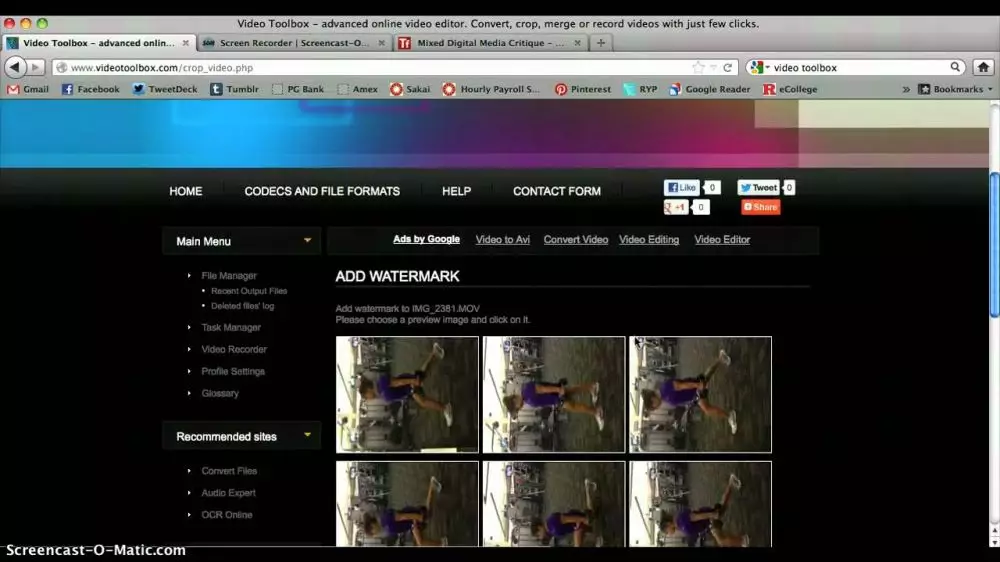1000x562 pixels.
Task: Select the first preview image thumbnail
Action: click(407, 394)
